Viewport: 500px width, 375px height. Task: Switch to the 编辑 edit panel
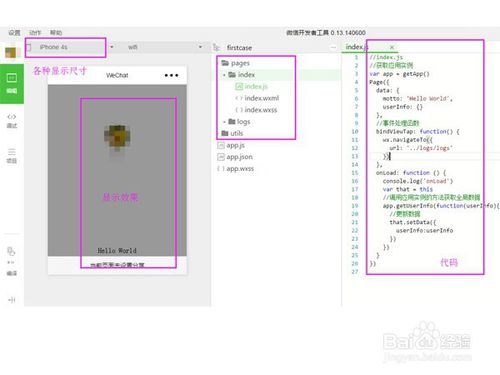point(12,84)
